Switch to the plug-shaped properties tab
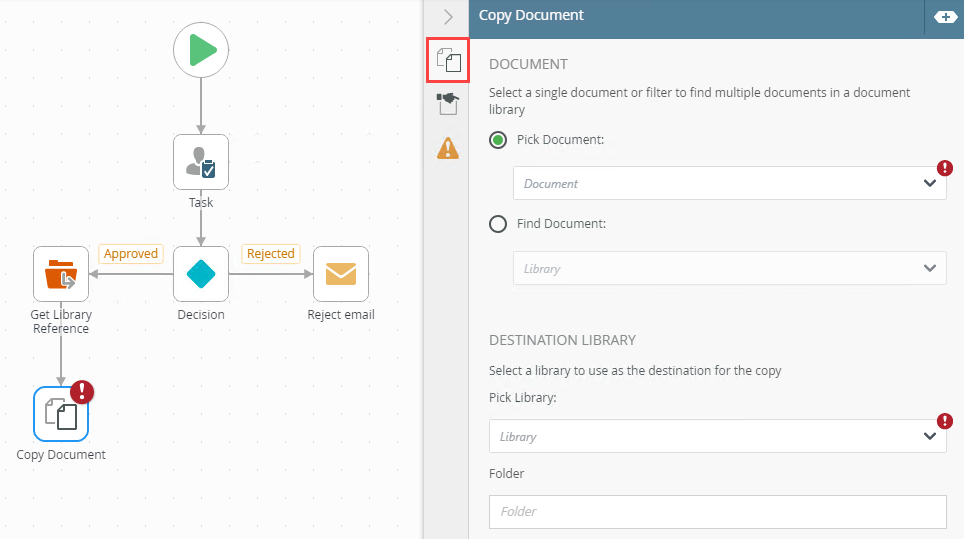Viewport: 964px width, 539px height. (x=449, y=104)
